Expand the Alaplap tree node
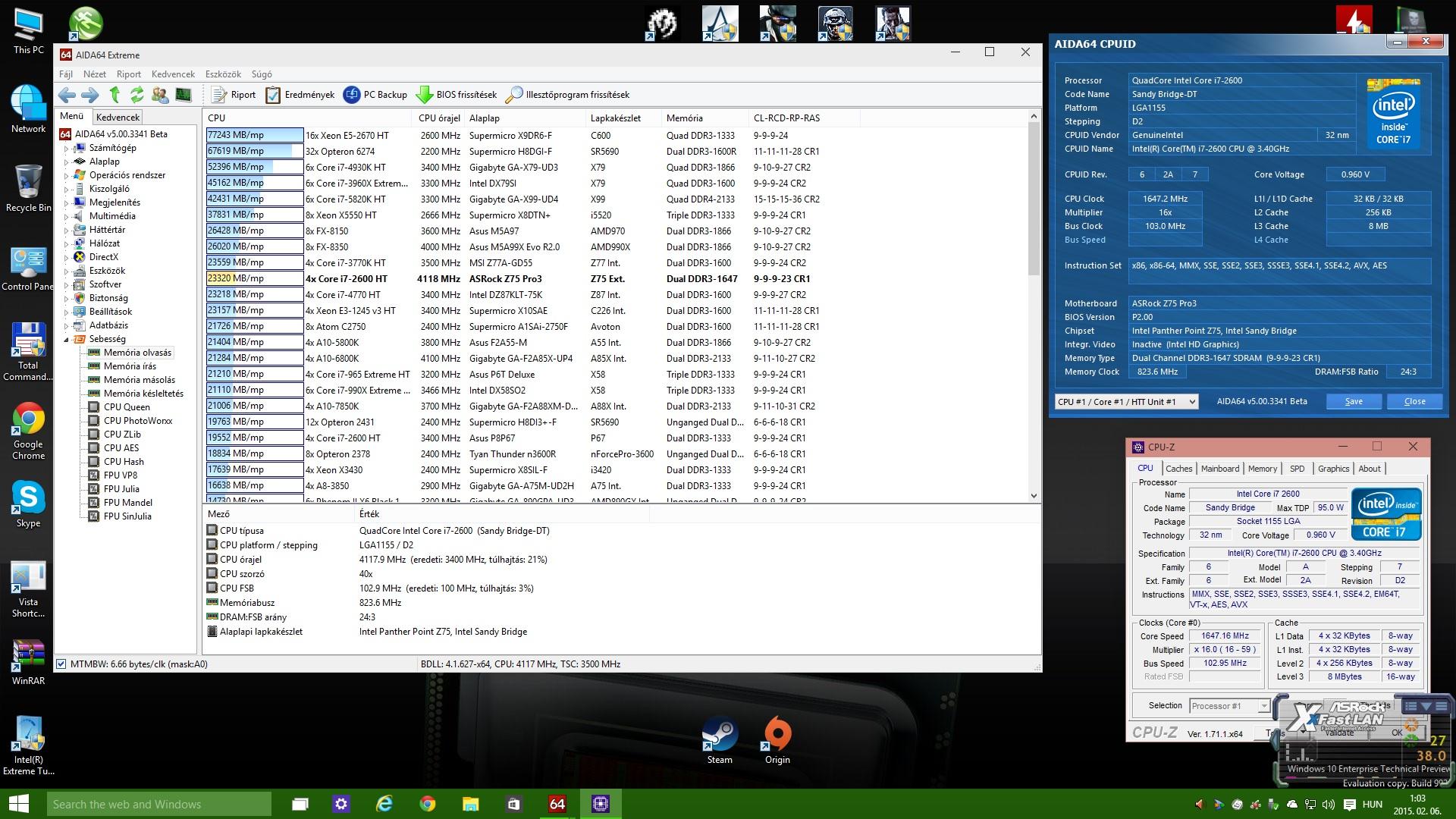Viewport: 1456px width, 819px height. point(66,162)
